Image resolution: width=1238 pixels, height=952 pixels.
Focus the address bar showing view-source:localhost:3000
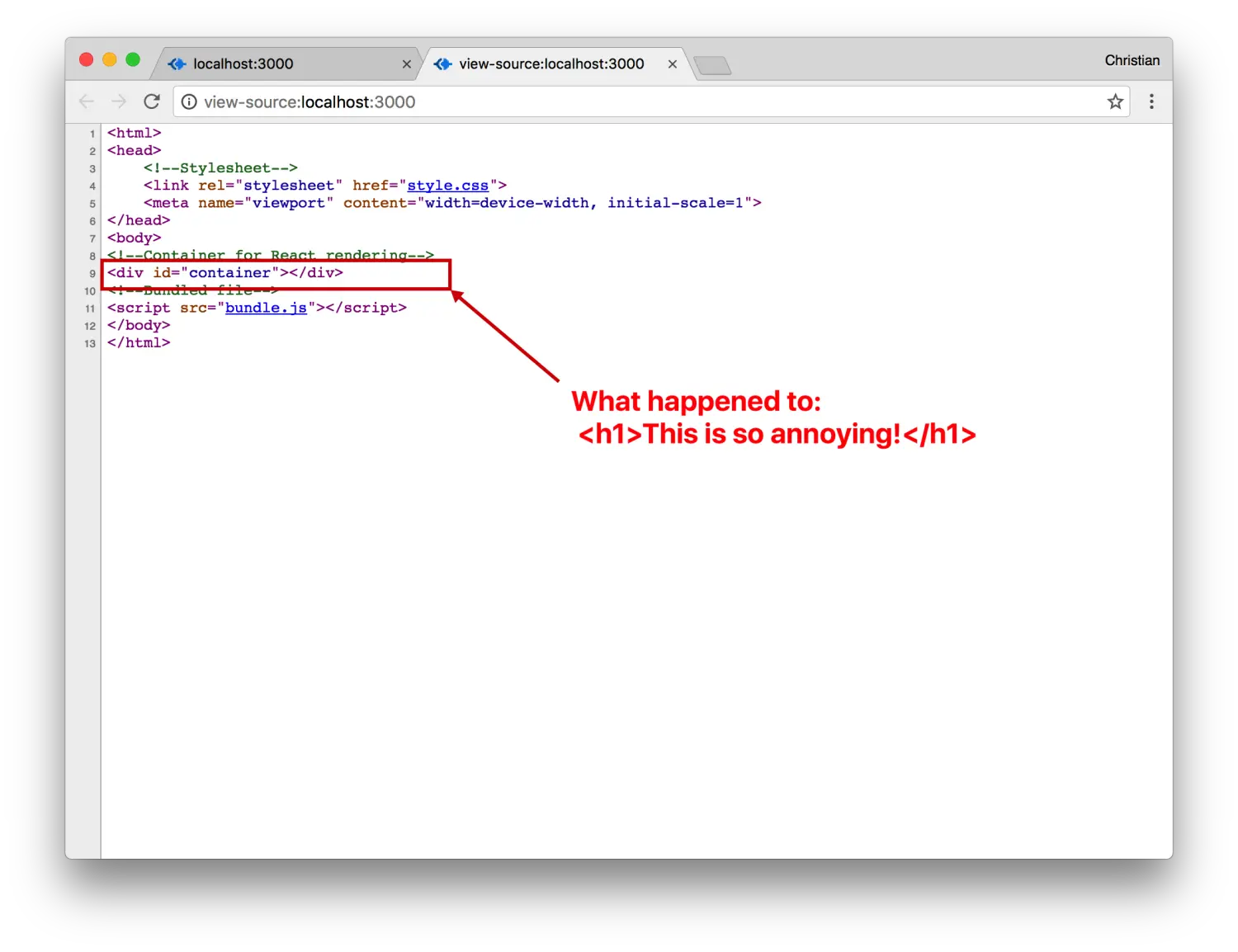click(x=650, y=101)
